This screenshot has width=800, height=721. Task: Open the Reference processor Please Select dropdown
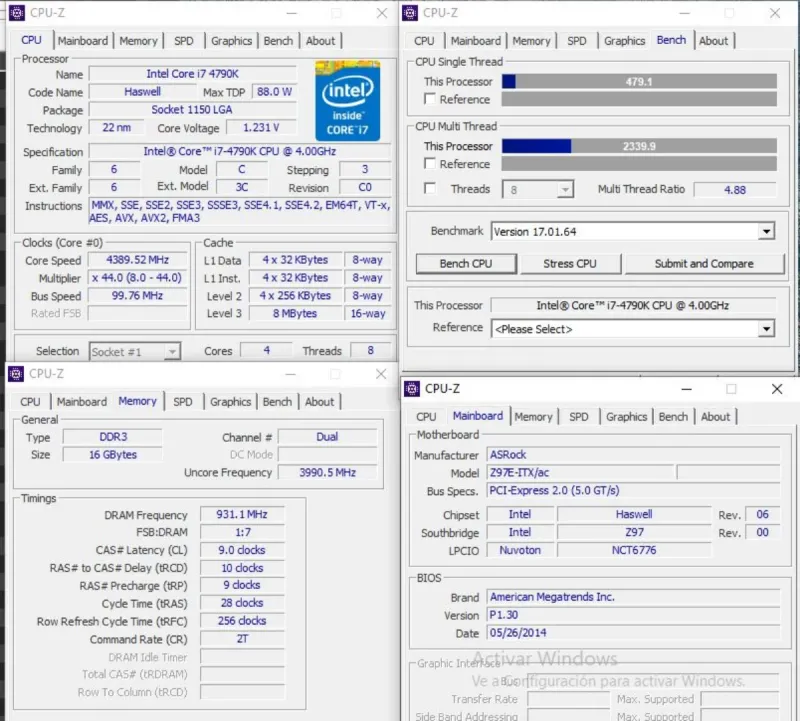[x=633, y=329]
